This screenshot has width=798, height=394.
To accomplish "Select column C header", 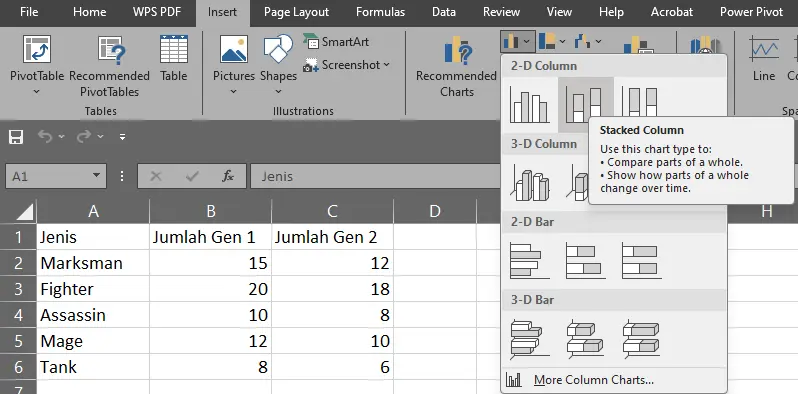I will coord(332,211).
